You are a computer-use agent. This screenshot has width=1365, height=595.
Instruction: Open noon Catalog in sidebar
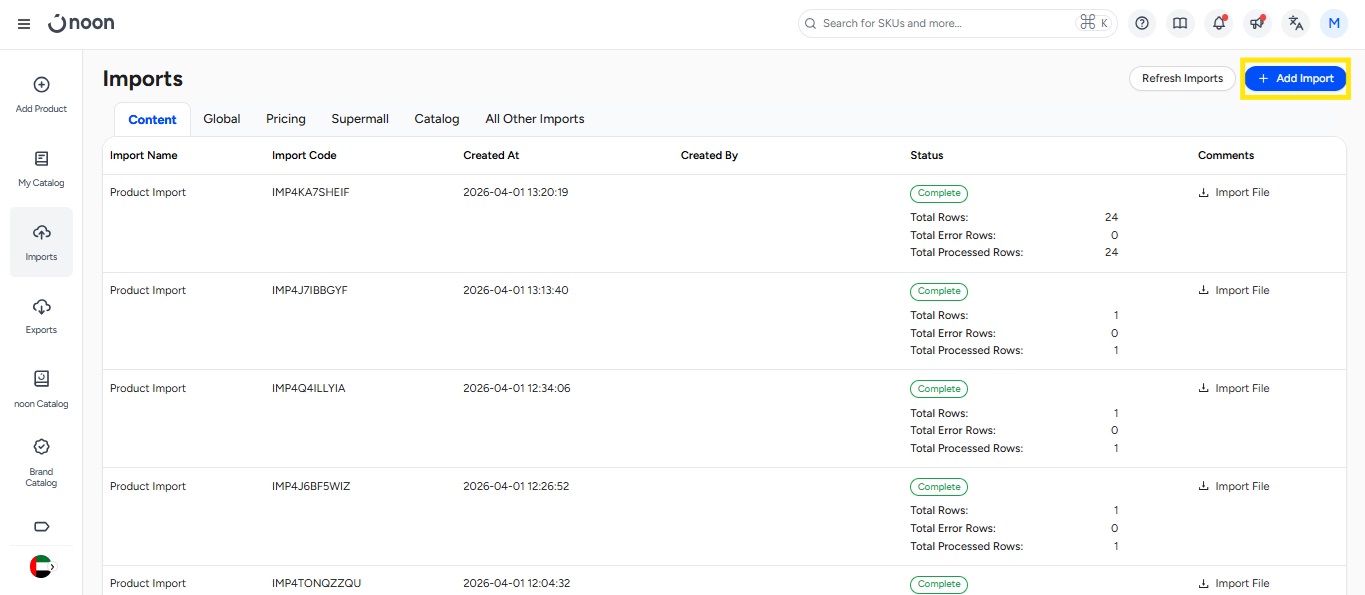click(x=41, y=388)
